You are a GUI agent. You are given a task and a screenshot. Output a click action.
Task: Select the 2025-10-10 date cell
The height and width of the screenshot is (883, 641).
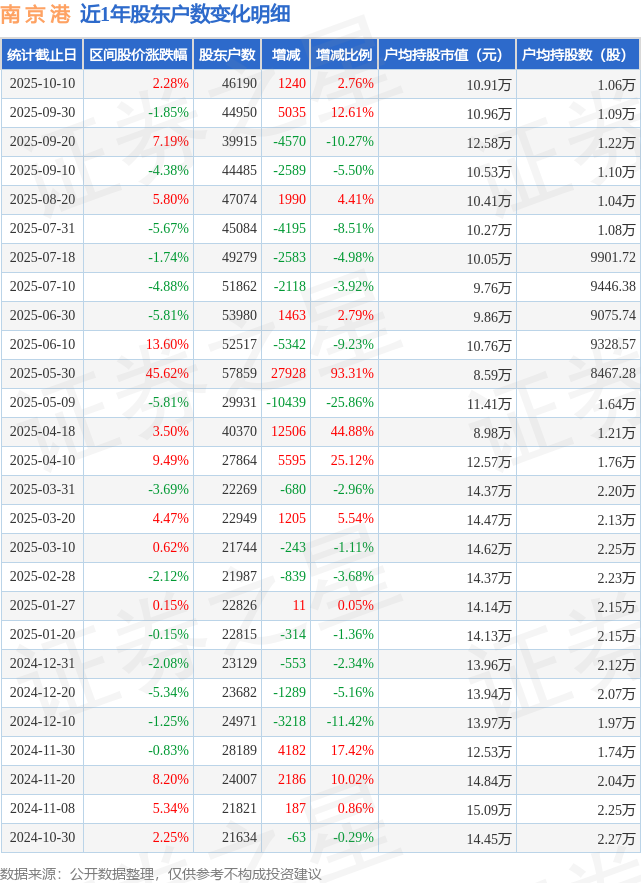42,84
